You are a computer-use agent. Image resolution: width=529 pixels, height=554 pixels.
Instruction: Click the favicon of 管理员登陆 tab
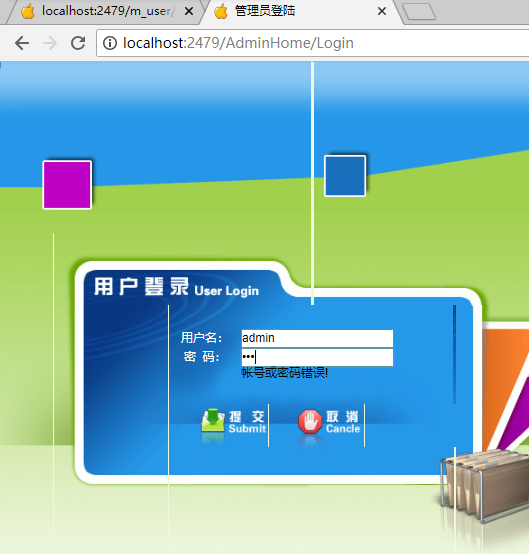tap(221, 11)
